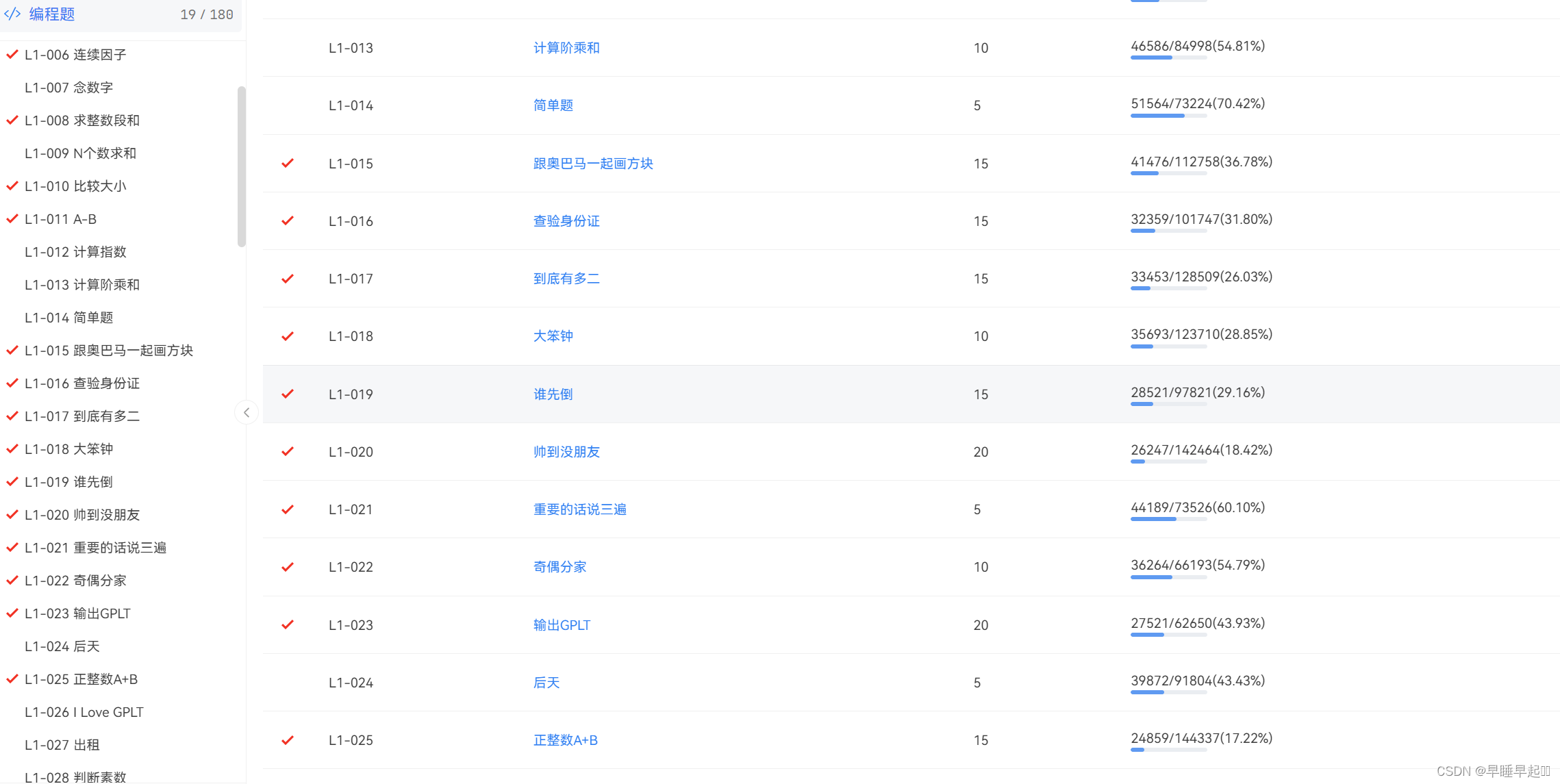The image size is (1560, 784).
Task: Open the 编程题 section header
Action: click(x=121, y=14)
